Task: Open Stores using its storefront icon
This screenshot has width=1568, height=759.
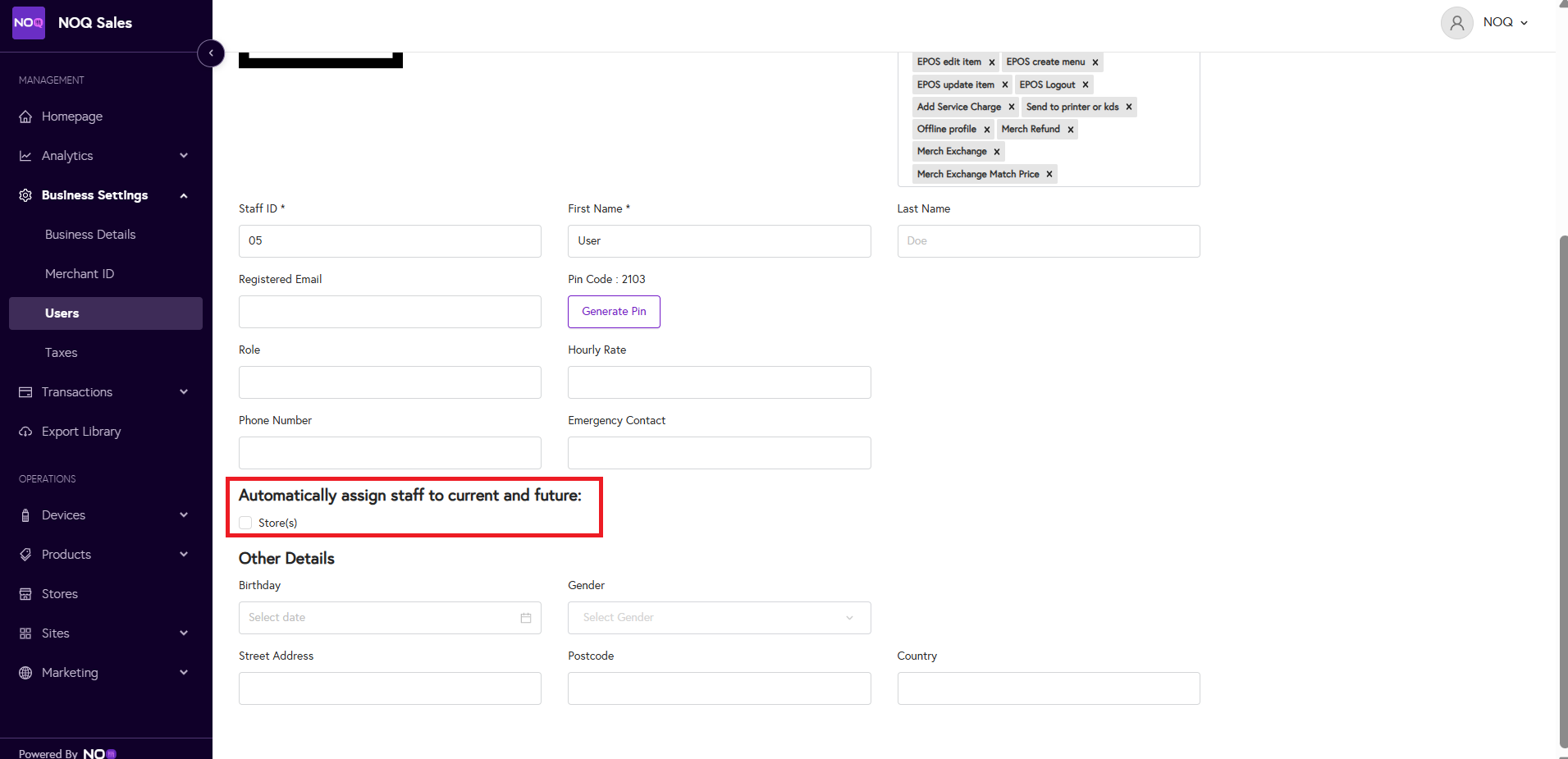Action: click(25, 594)
